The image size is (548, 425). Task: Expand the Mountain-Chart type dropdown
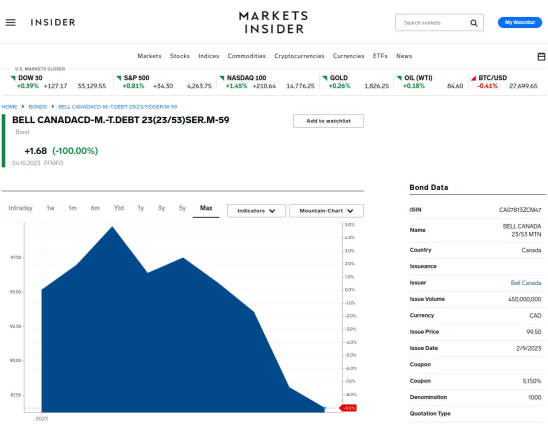pos(326,211)
